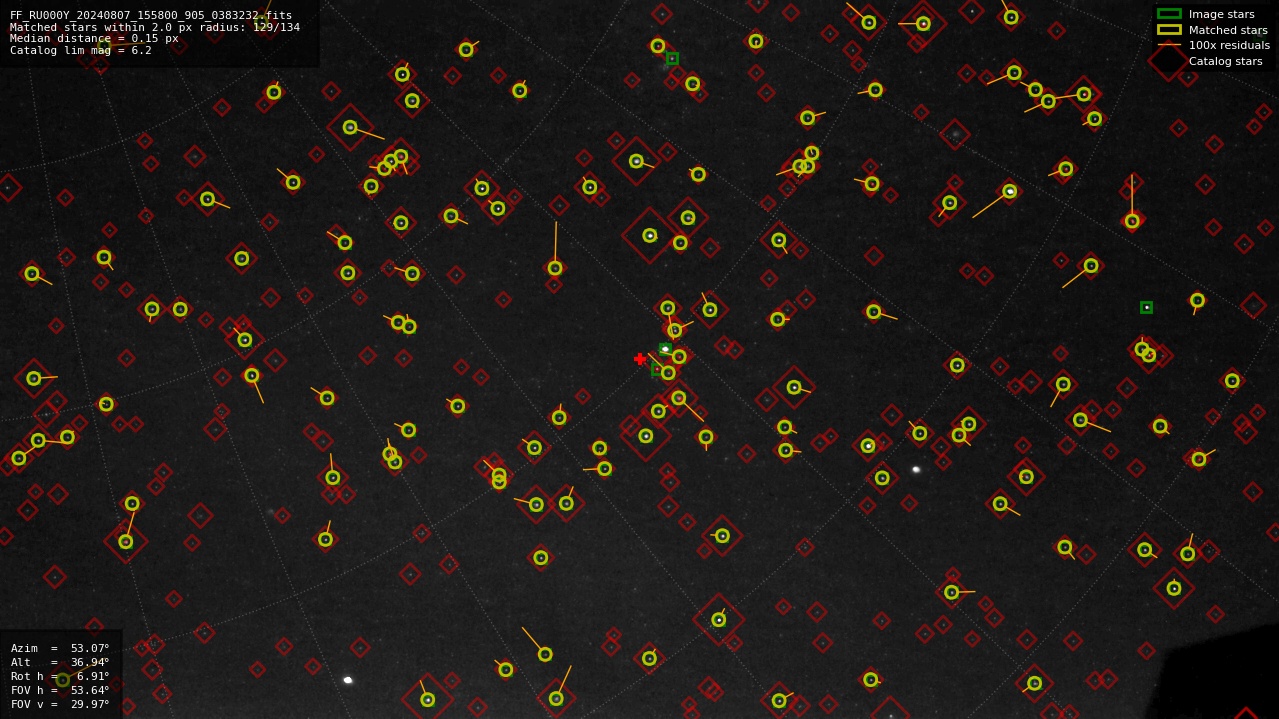This screenshot has width=1279, height=719.
Task: Click the 'Rot h = 6.91°' readout
Action: click(x=60, y=676)
